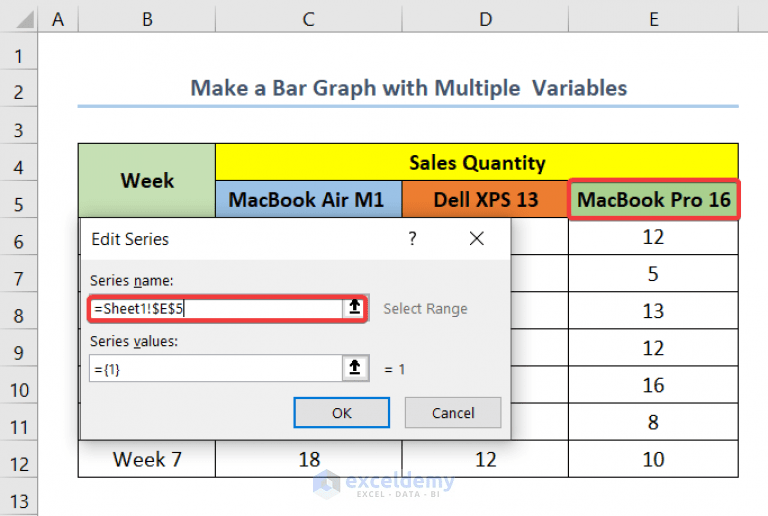Select row 12 header
The width and height of the screenshot is (768, 516).
19,460
